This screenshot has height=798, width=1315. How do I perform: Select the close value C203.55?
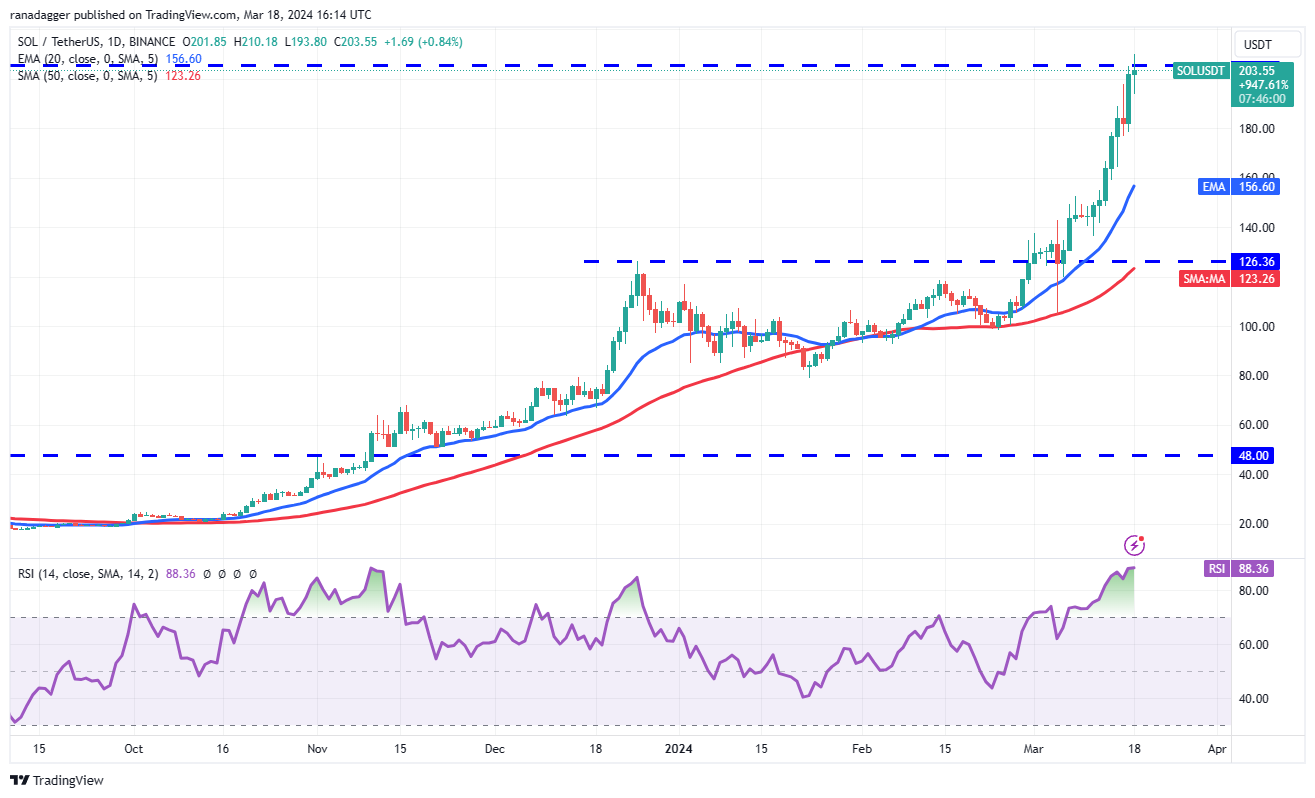tap(356, 42)
